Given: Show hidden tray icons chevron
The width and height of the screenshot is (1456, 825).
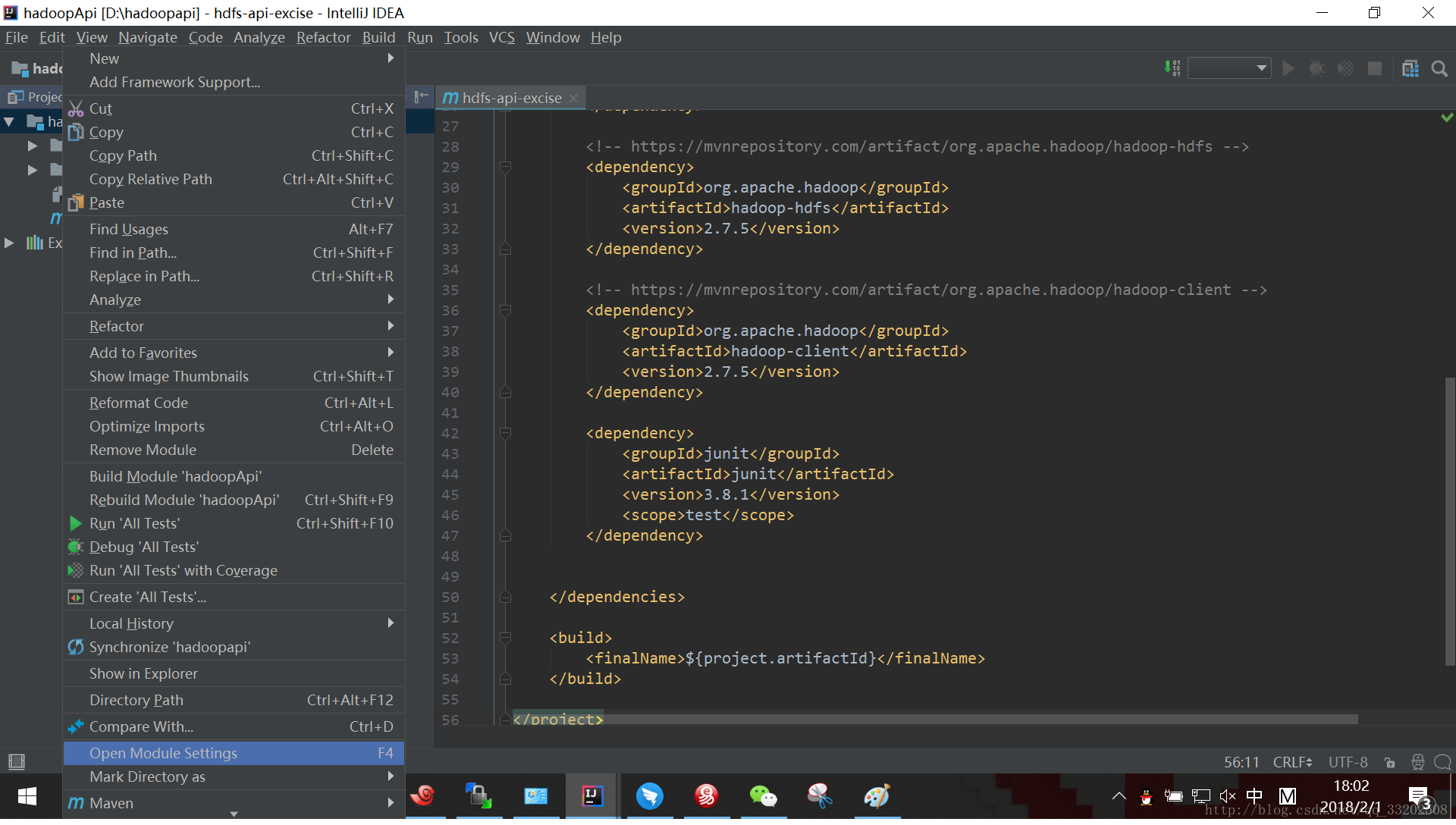Looking at the screenshot, I should [1119, 796].
